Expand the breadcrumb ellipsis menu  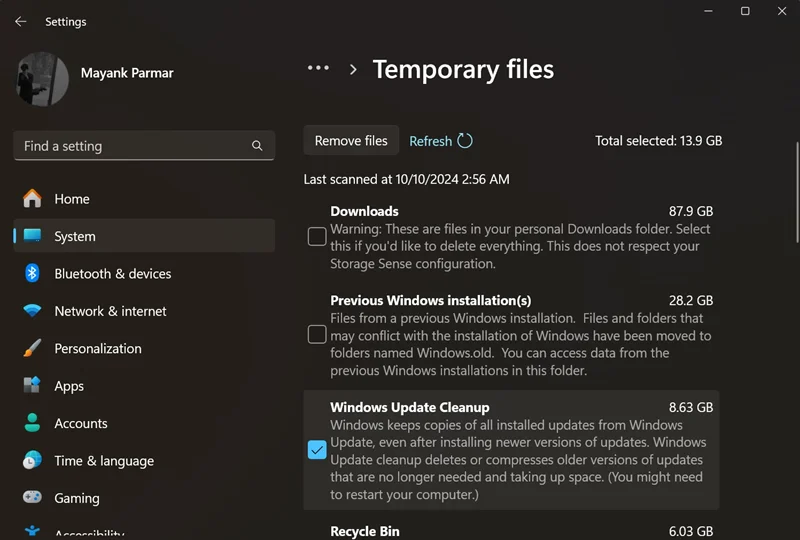pos(318,68)
